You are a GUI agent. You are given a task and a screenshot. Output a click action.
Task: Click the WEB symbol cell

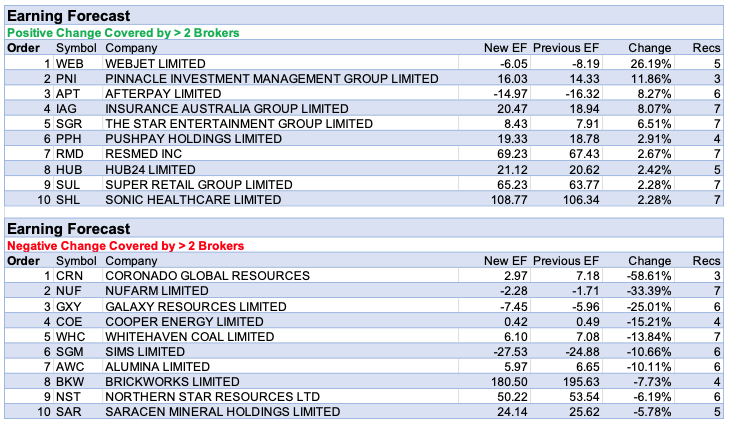click(x=69, y=63)
